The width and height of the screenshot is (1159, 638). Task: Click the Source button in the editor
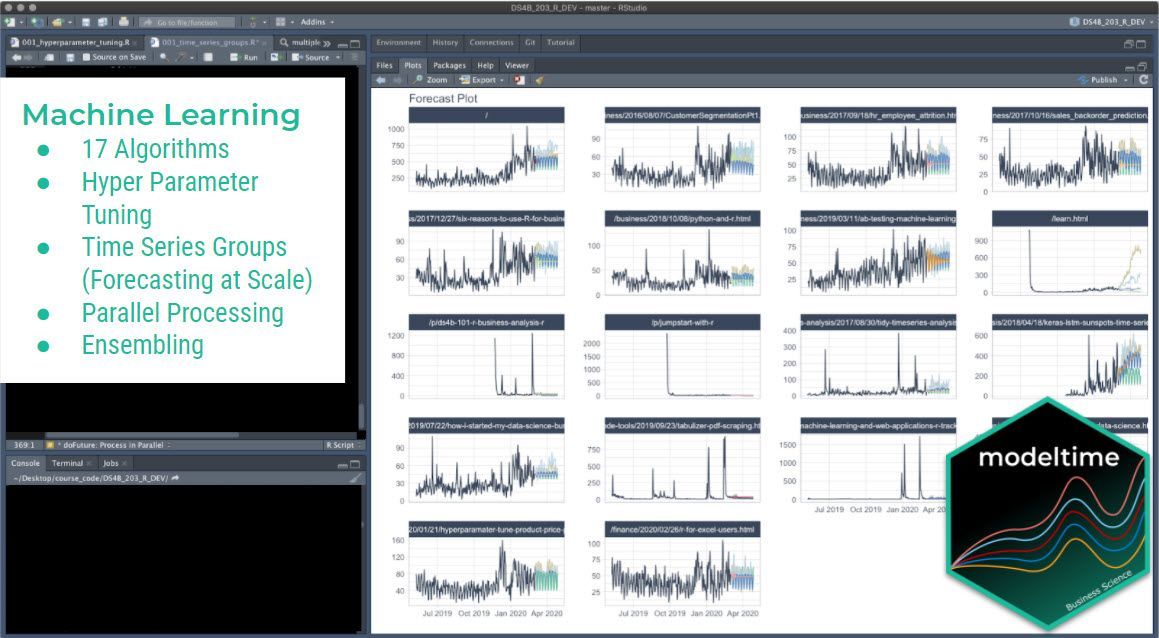[311, 57]
